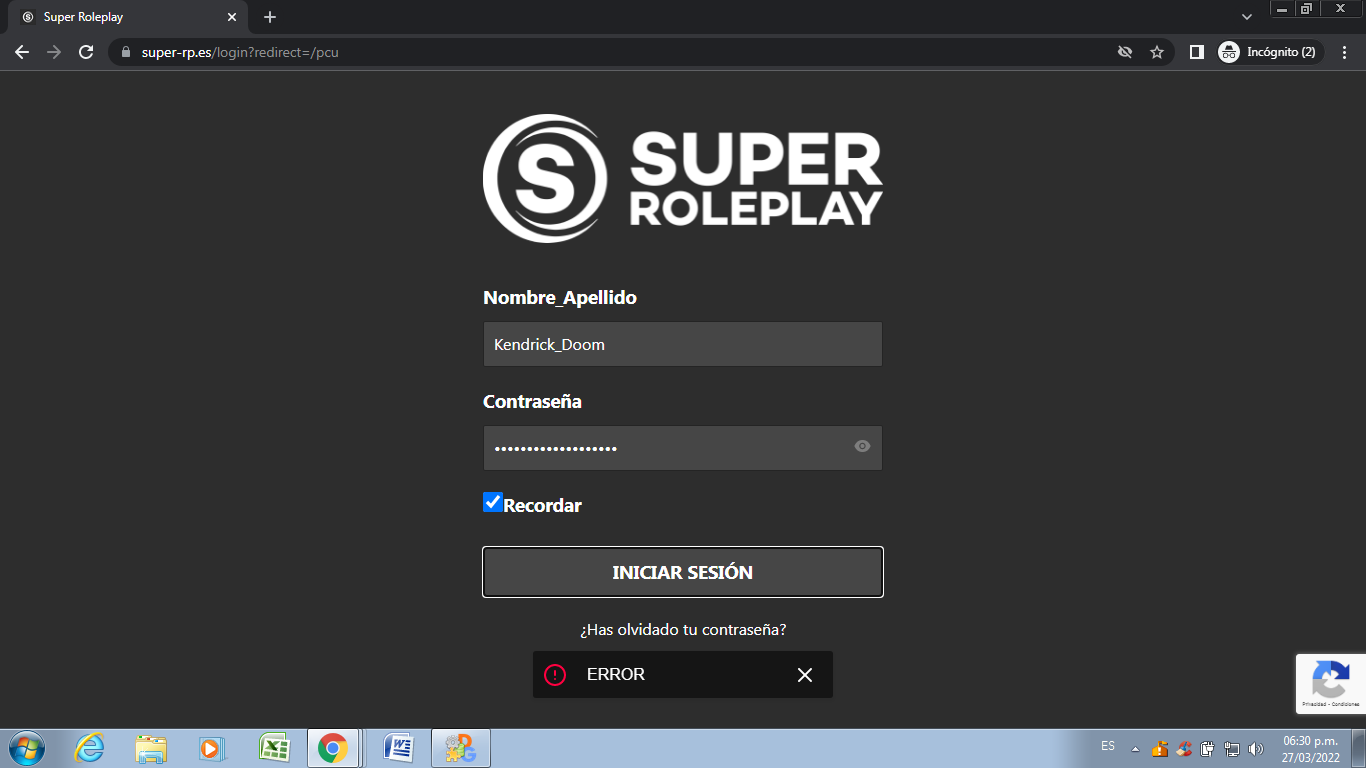This screenshot has width=1366, height=768.
Task: Open the third-party cookies blocked icon
Action: pyautogui.click(x=1125, y=52)
